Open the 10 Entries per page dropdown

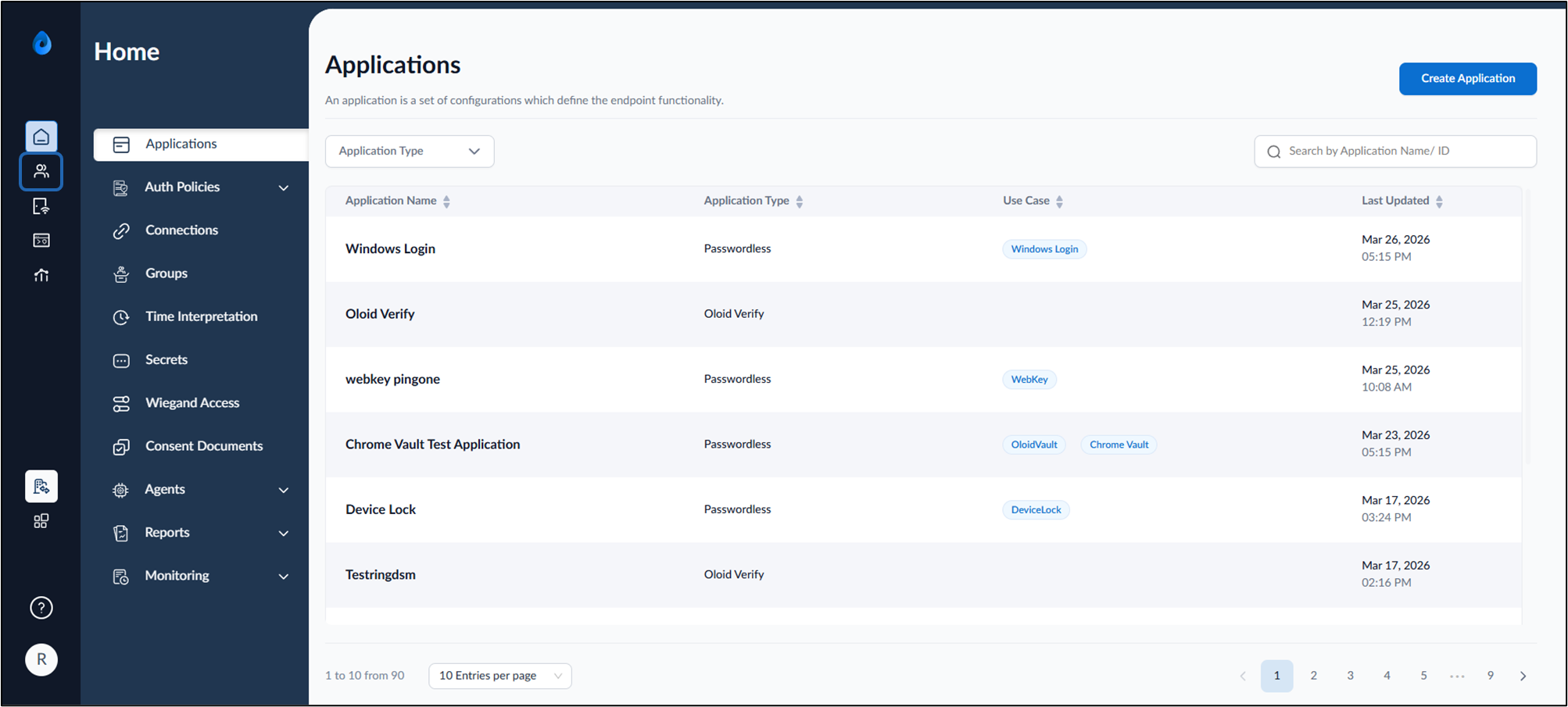tap(500, 676)
